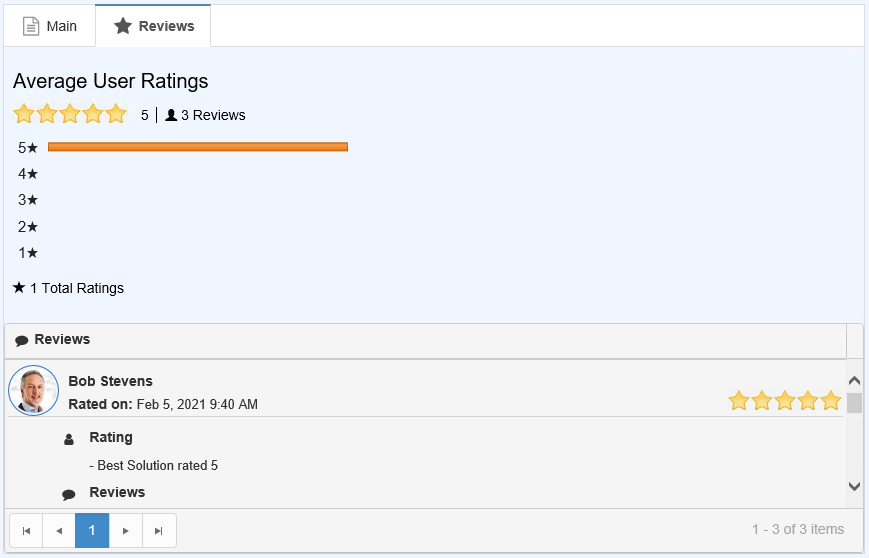Go to previous page of reviews
The image size is (869, 558).
[x=59, y=531]
